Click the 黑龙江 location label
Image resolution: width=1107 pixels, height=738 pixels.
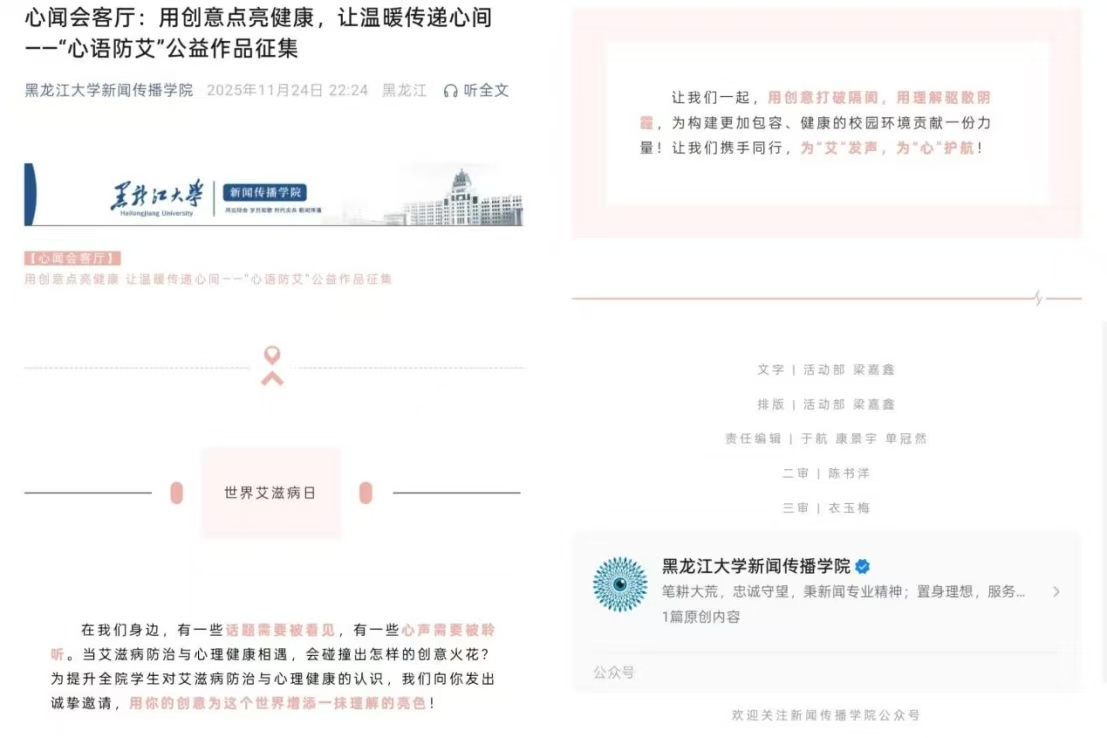coord(404,90)
